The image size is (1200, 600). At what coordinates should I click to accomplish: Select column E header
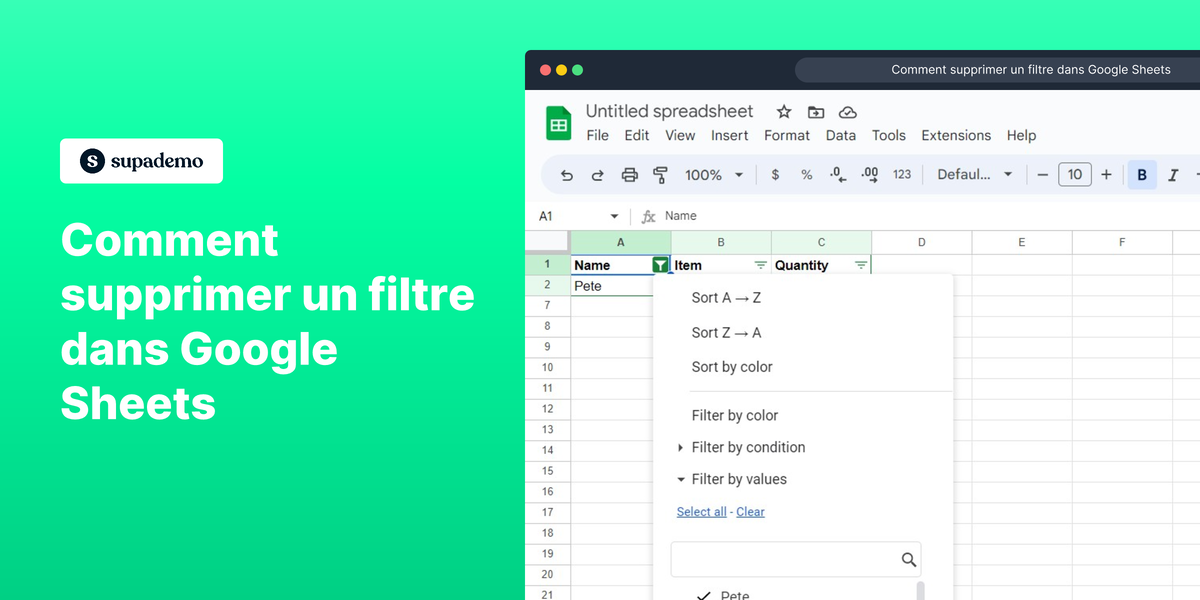pyautogui.click(x=1021, y=243)
